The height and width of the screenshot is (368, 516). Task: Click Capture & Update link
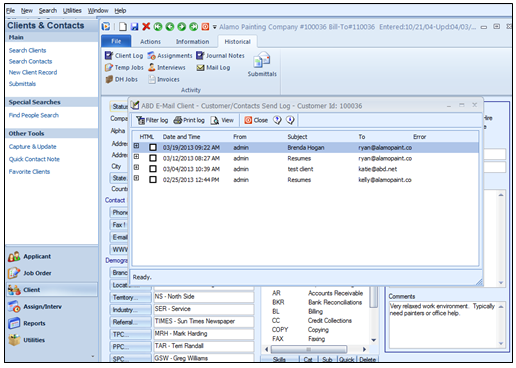pos(32,147)
